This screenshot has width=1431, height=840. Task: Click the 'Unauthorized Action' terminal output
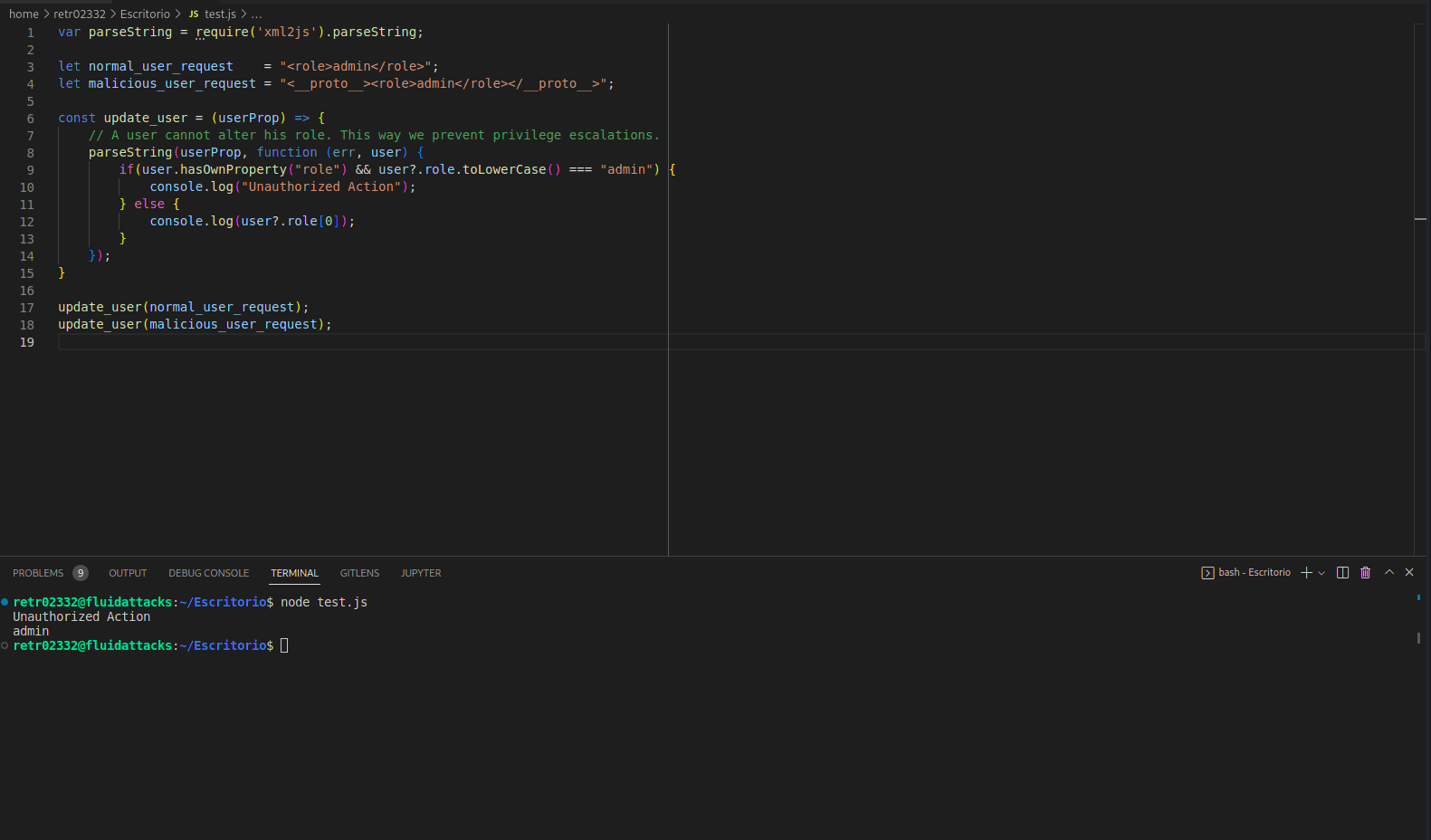pyautogui.click(x=81, y=616)
